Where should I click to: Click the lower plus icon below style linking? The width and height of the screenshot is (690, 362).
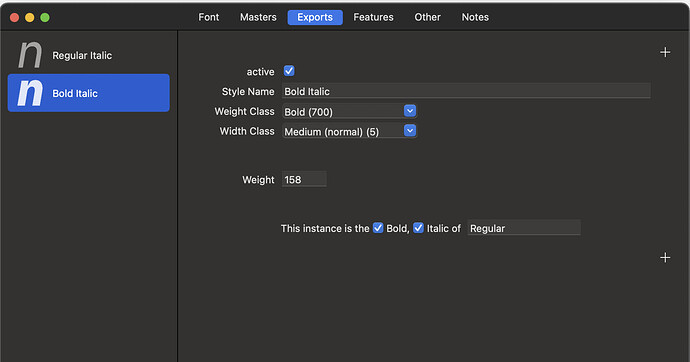[x=665, y=257]
